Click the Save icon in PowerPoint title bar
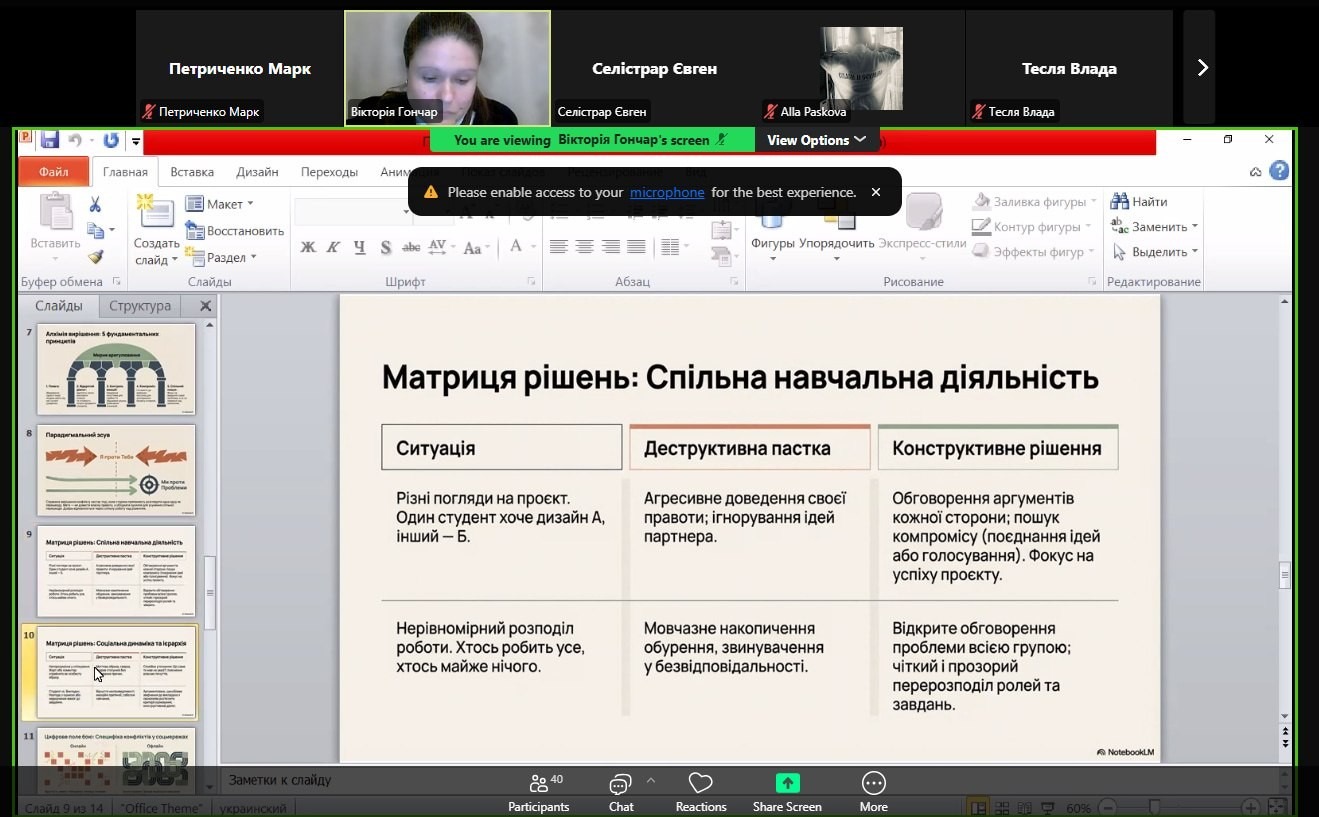Viewport: 1319px width, 817px height. tap(50, 140)
